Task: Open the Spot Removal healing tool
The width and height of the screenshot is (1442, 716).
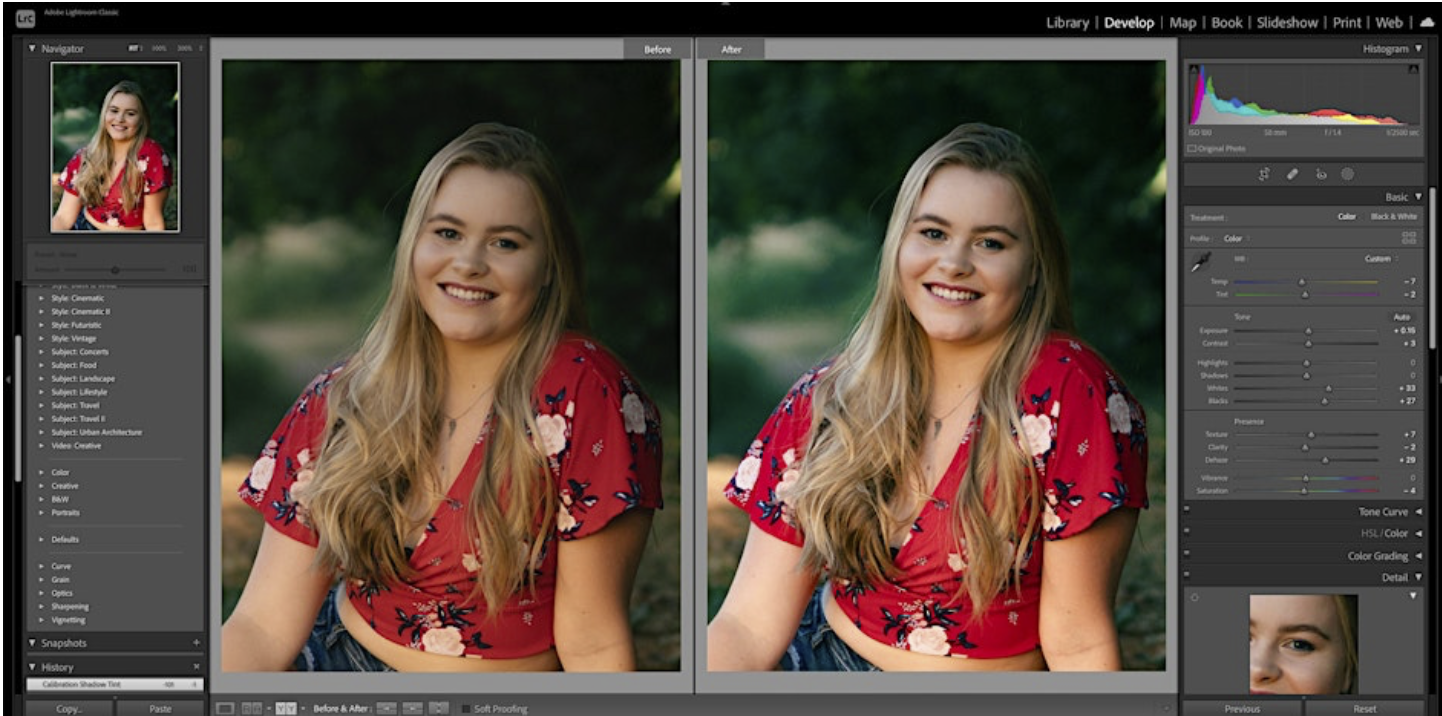Action: (1291, 174)
